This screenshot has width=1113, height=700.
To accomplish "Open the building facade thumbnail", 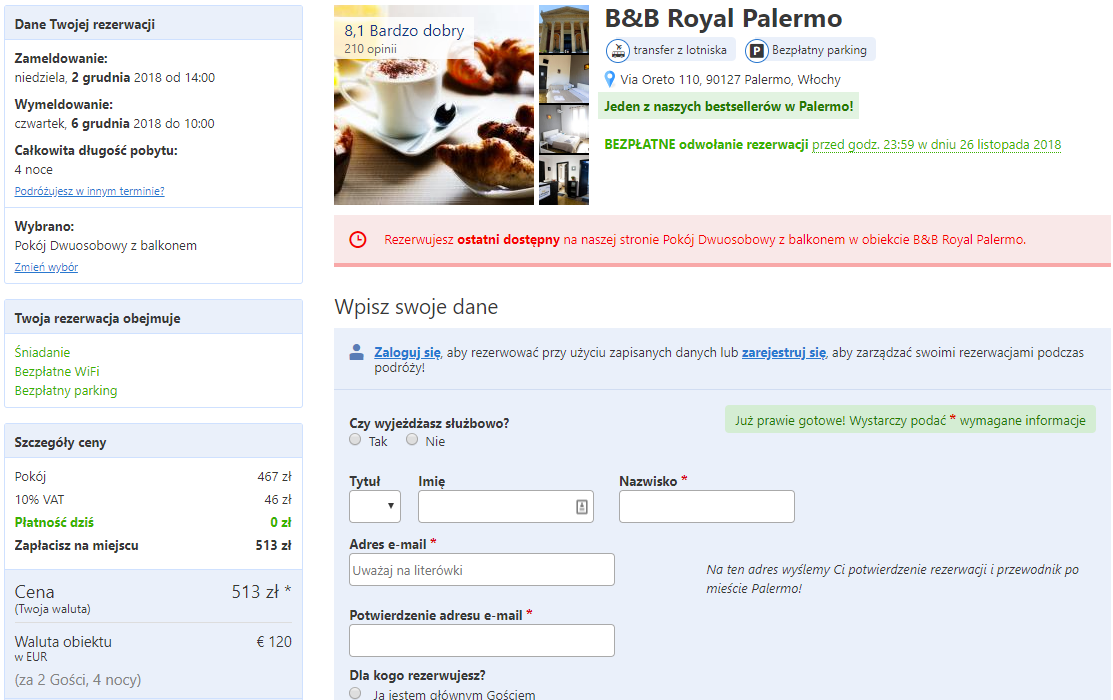I will click(564, 29).
